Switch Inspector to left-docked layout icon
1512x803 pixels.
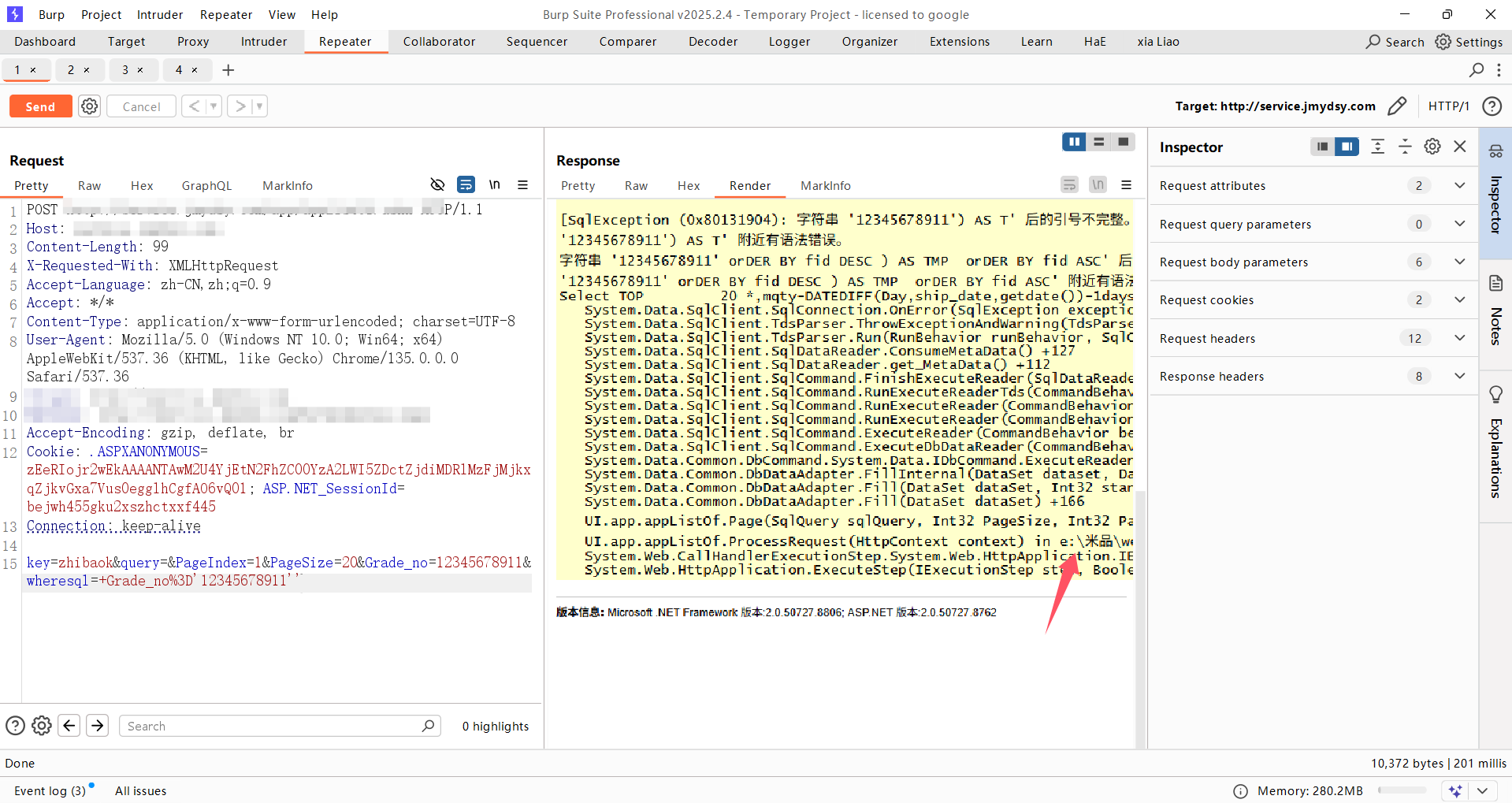pos(1322,147)
